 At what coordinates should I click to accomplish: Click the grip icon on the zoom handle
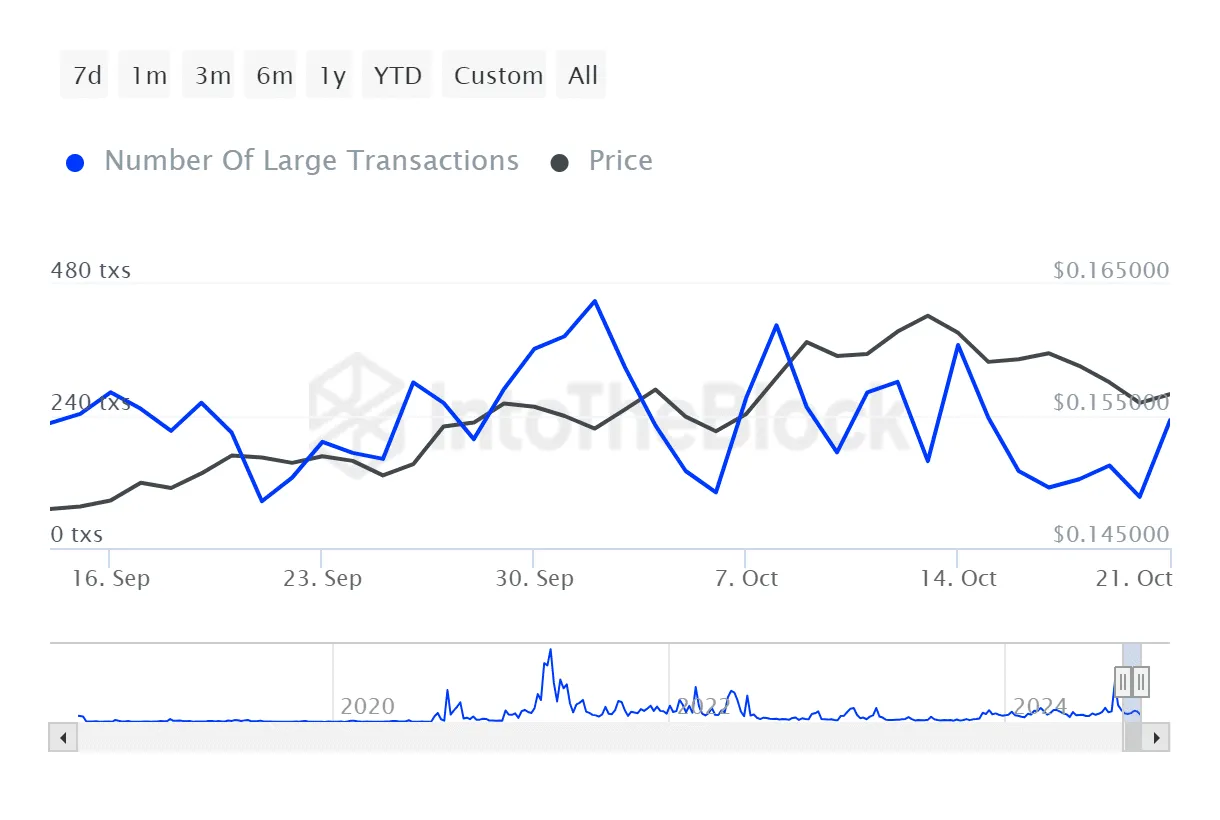pyautogui.click(x=1131, y=681)
